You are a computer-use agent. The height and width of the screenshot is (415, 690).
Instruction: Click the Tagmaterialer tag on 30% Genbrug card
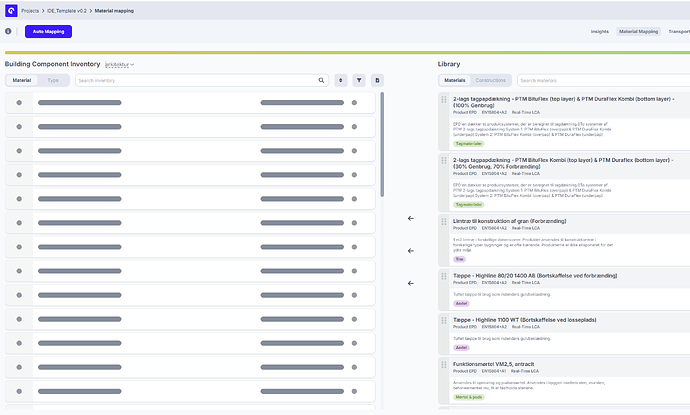(x=469, y=205)
